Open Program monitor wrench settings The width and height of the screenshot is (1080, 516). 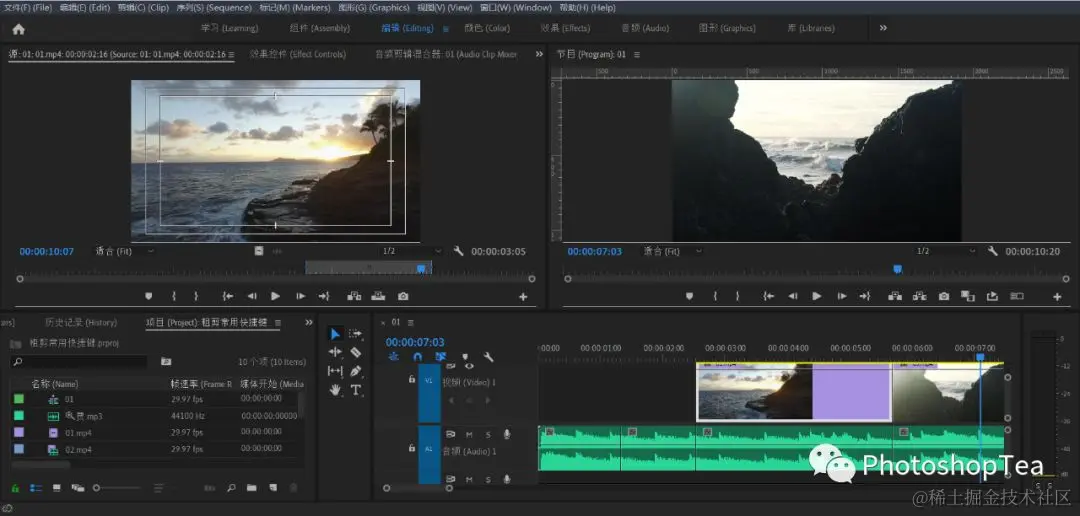click(x=993, y=251)
